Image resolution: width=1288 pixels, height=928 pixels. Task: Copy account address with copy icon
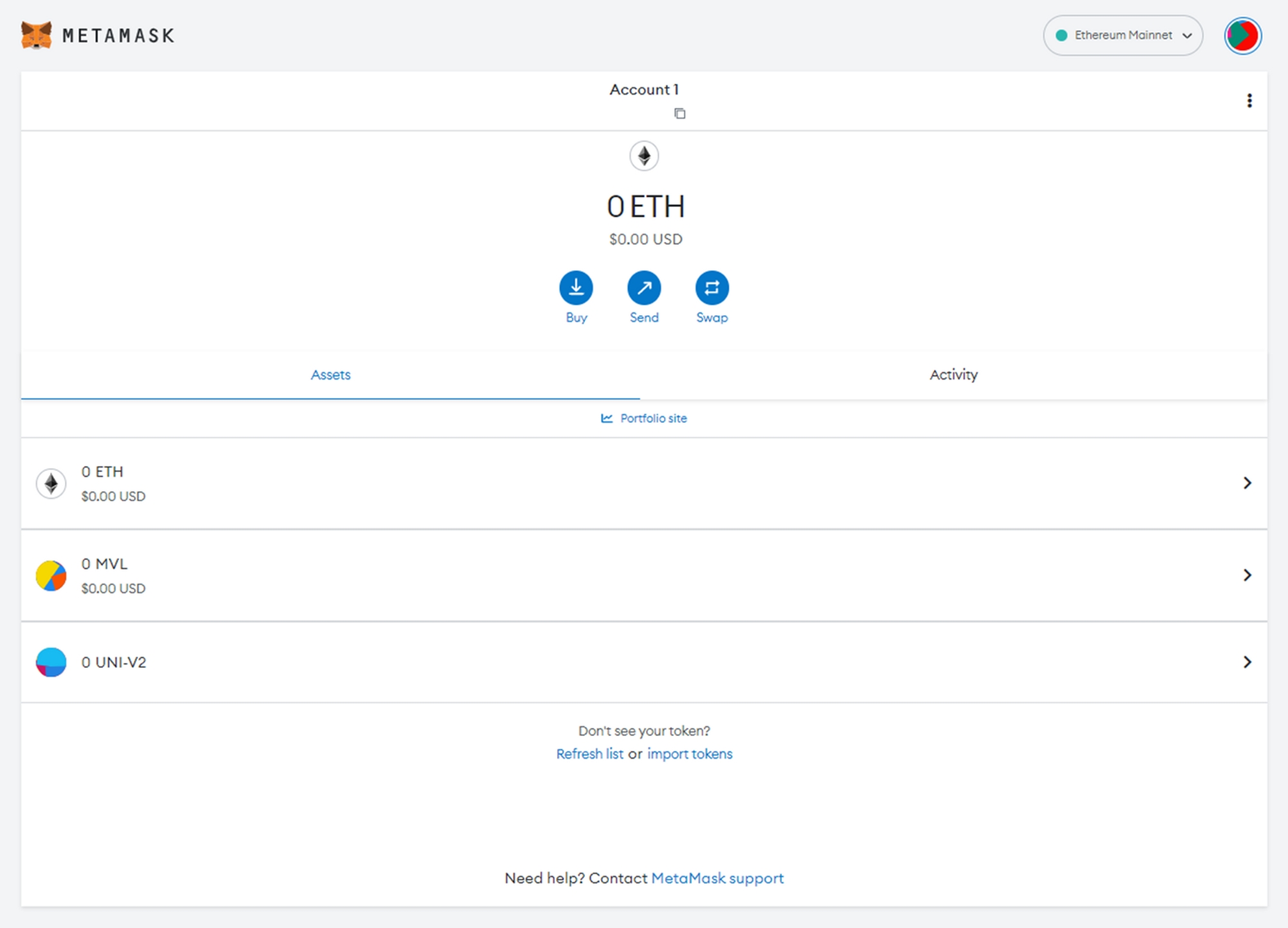(679, 114)
